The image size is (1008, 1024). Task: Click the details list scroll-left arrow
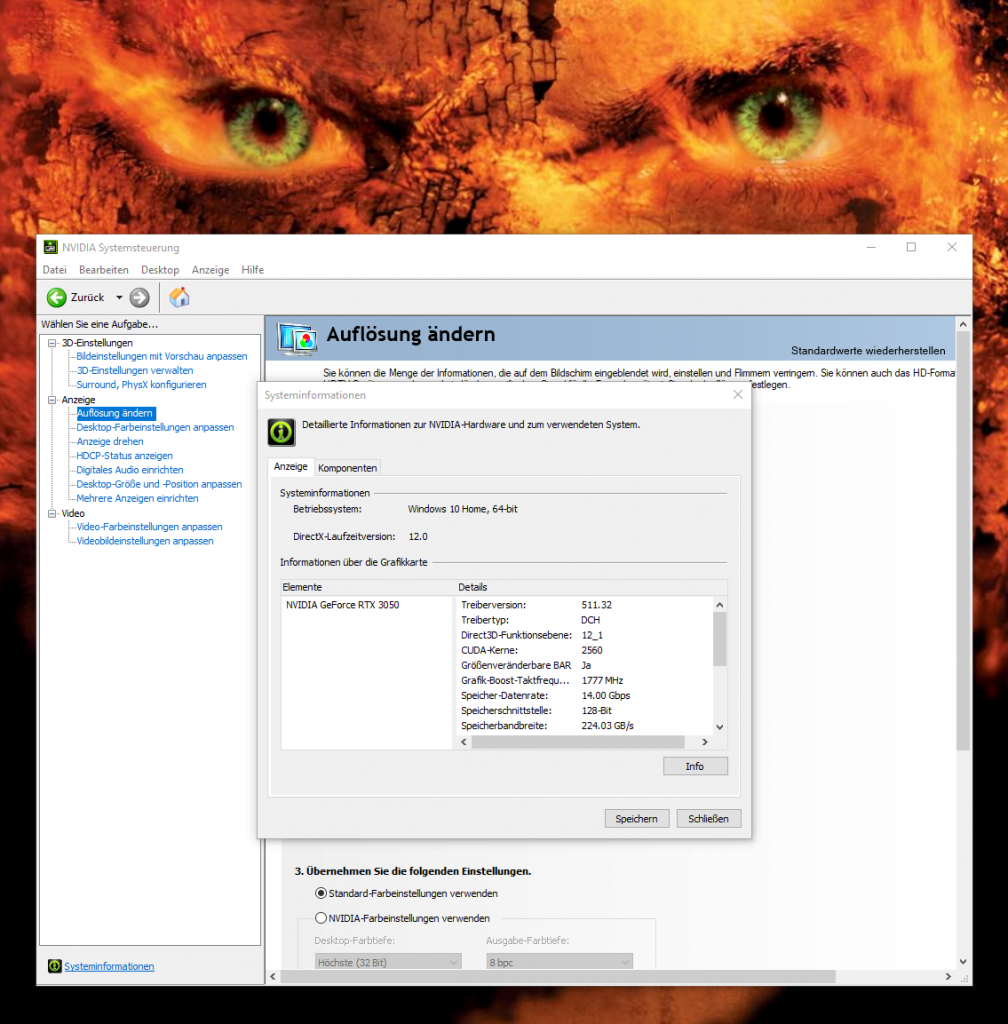click(x=464, y=742)
